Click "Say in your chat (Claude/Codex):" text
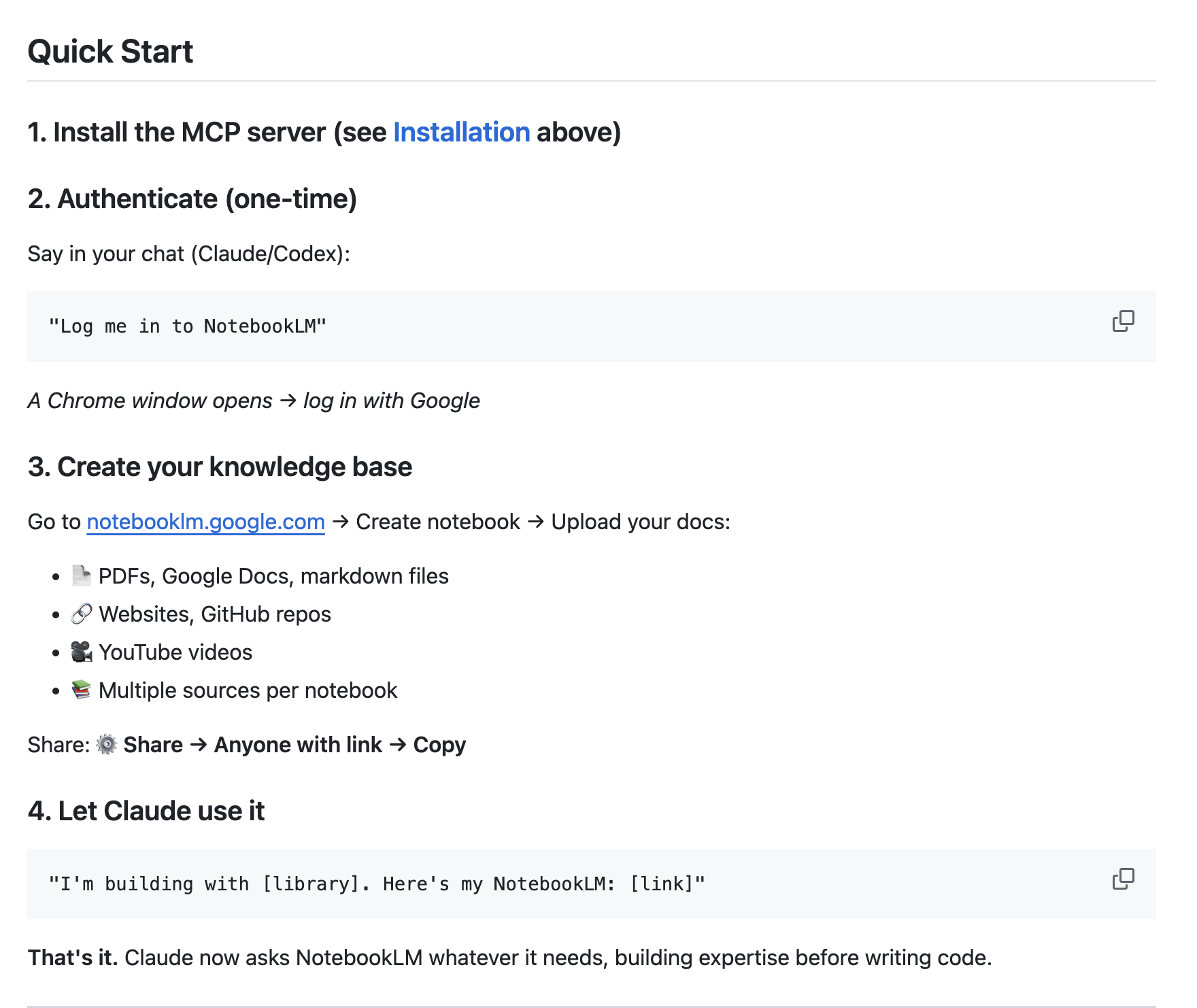 coord(189,254)
